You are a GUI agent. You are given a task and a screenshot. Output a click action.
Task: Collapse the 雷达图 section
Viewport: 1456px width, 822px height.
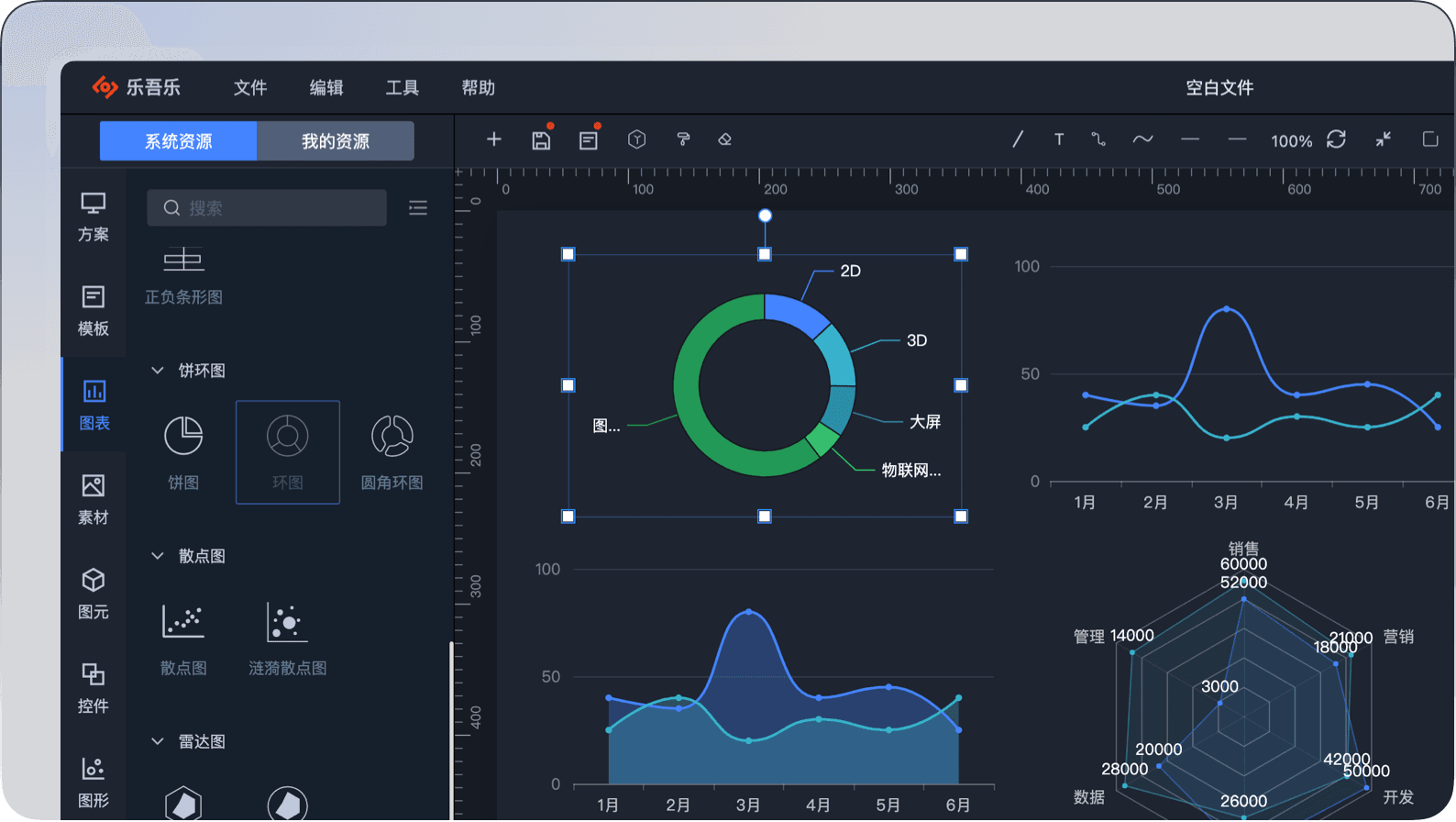158,741
